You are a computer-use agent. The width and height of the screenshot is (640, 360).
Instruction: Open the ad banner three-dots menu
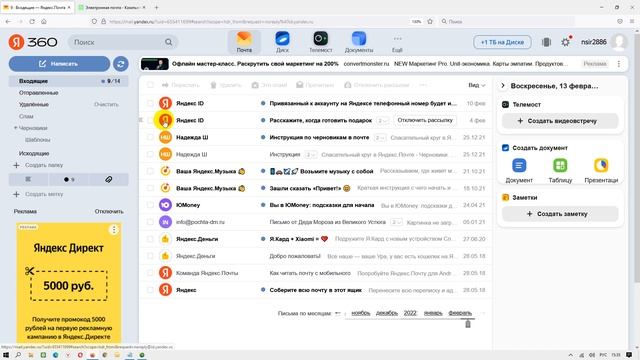pyautogui.click(x=619, y=64)
